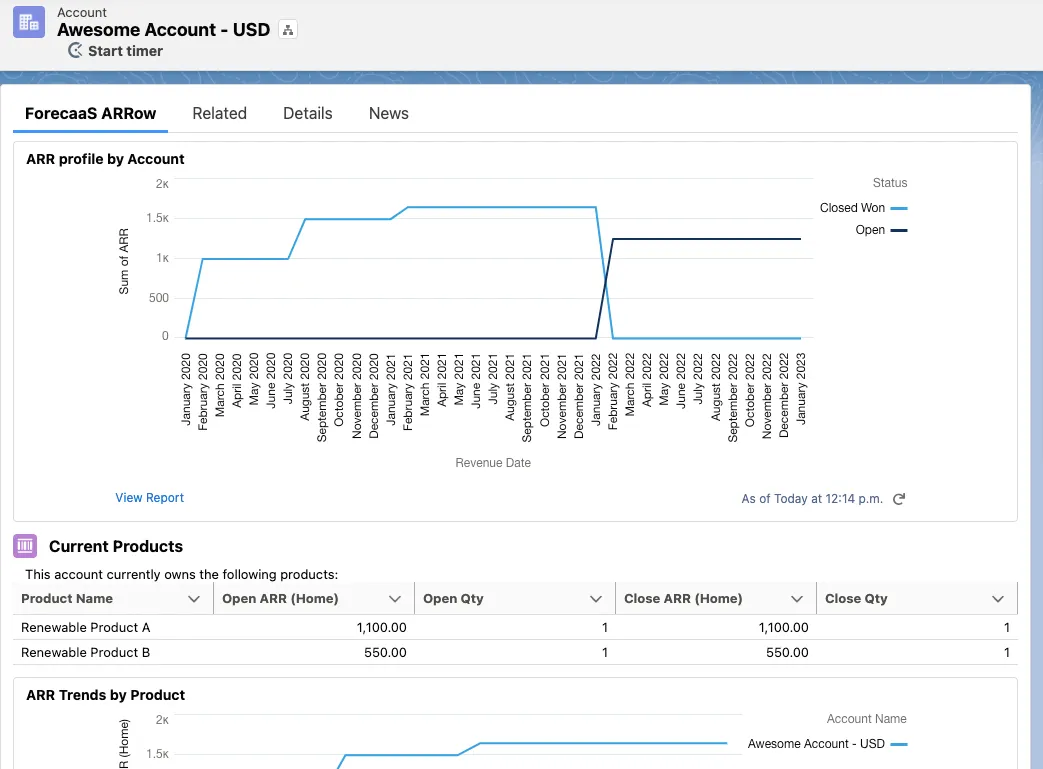Image resolution: width=1043 pixels, height=769 pixels.
Task: Click the ARR Trends by Product heading
Action: [x=105, y=695]
